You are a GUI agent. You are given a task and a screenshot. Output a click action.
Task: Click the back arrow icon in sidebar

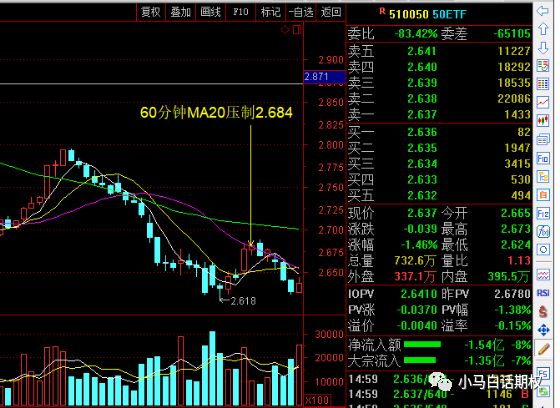coord(543,11)
